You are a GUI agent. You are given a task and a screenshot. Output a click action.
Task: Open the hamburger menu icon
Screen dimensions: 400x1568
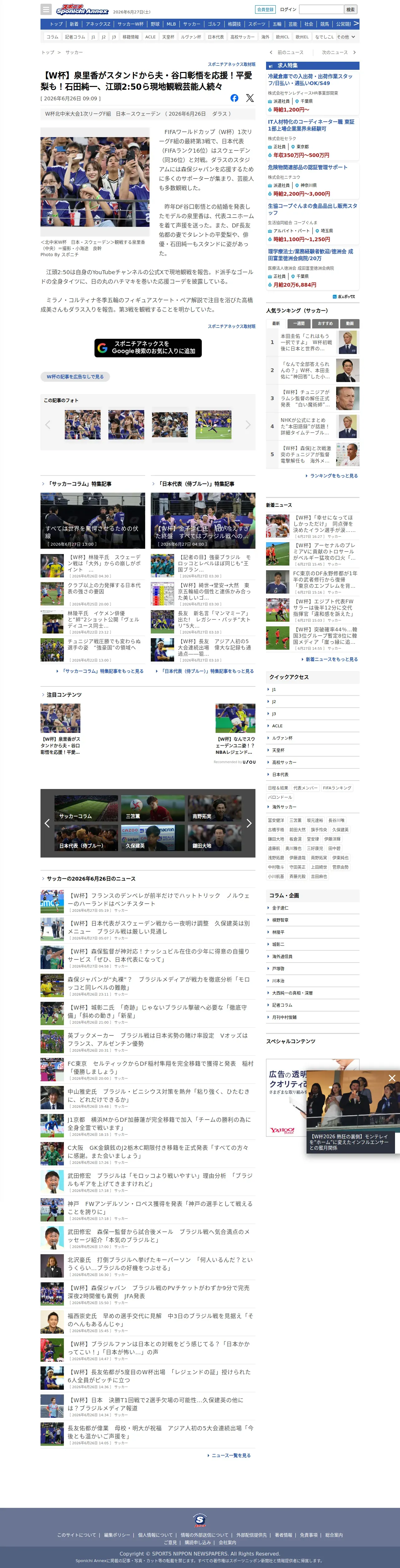coord(46,9)
